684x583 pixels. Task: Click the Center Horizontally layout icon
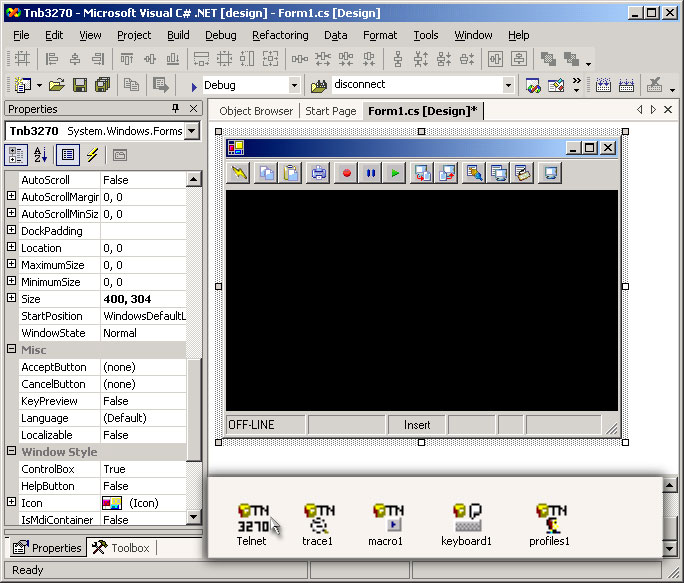pyautogui.click(x=495, y=58)
